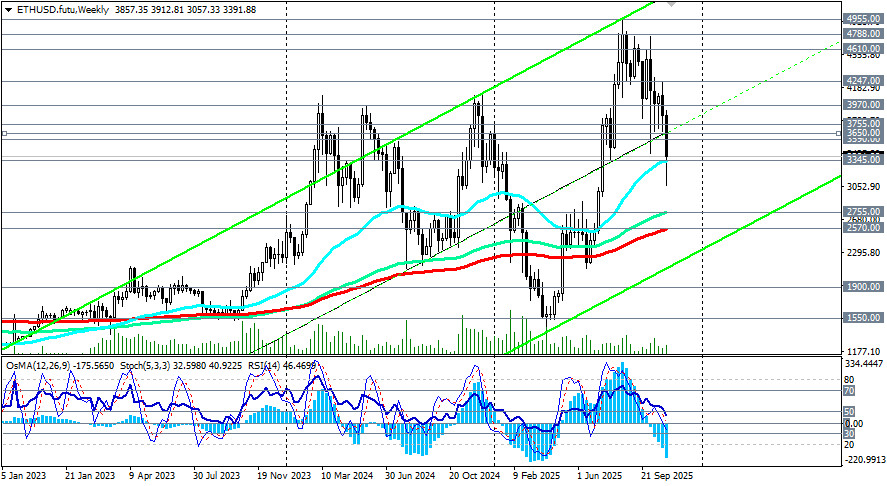Click the 1550.00 price level label
The image size is (887, 486).
[x=863, y=318]
